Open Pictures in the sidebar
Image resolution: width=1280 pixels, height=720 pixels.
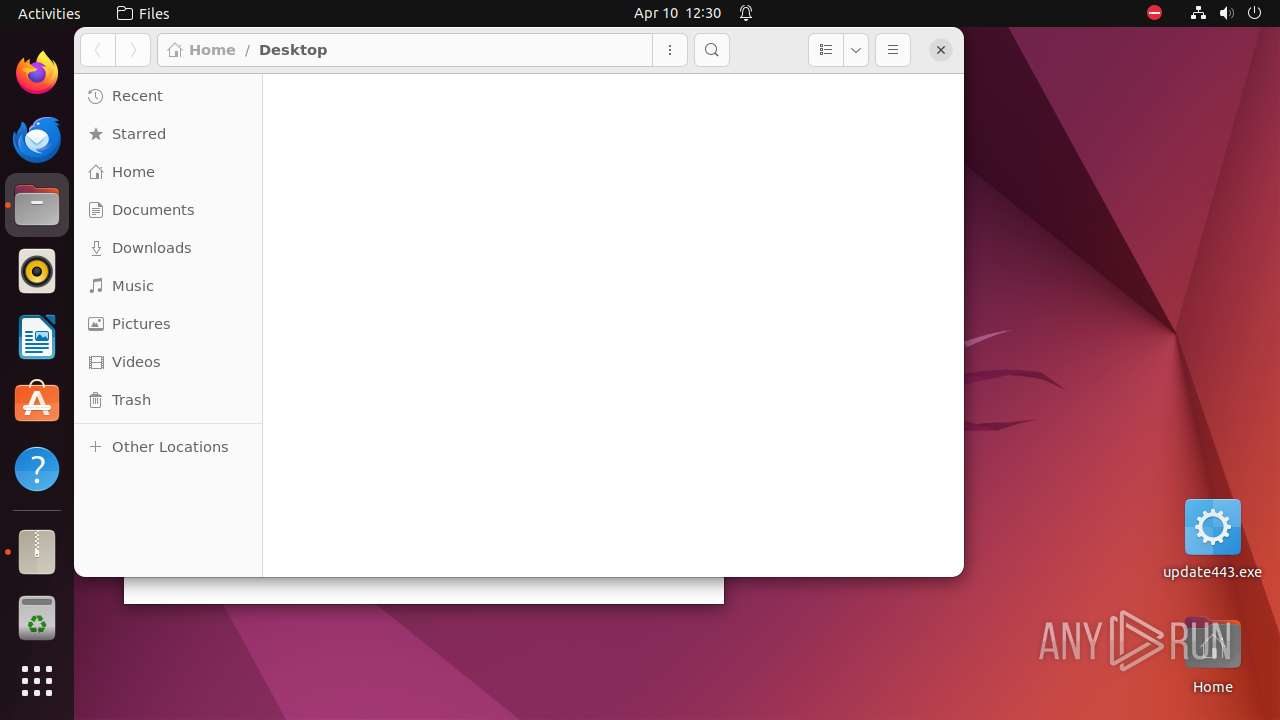tap(168, 324)
